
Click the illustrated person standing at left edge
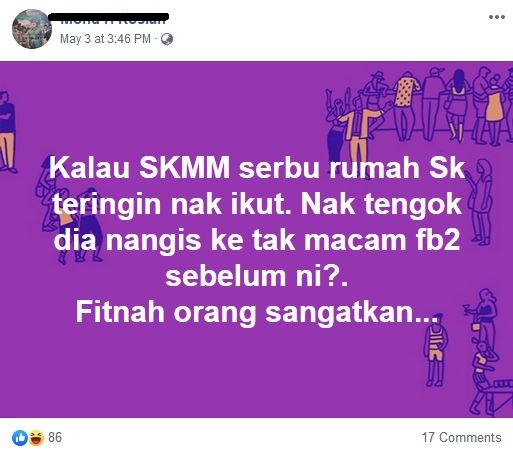pos(7,132)
